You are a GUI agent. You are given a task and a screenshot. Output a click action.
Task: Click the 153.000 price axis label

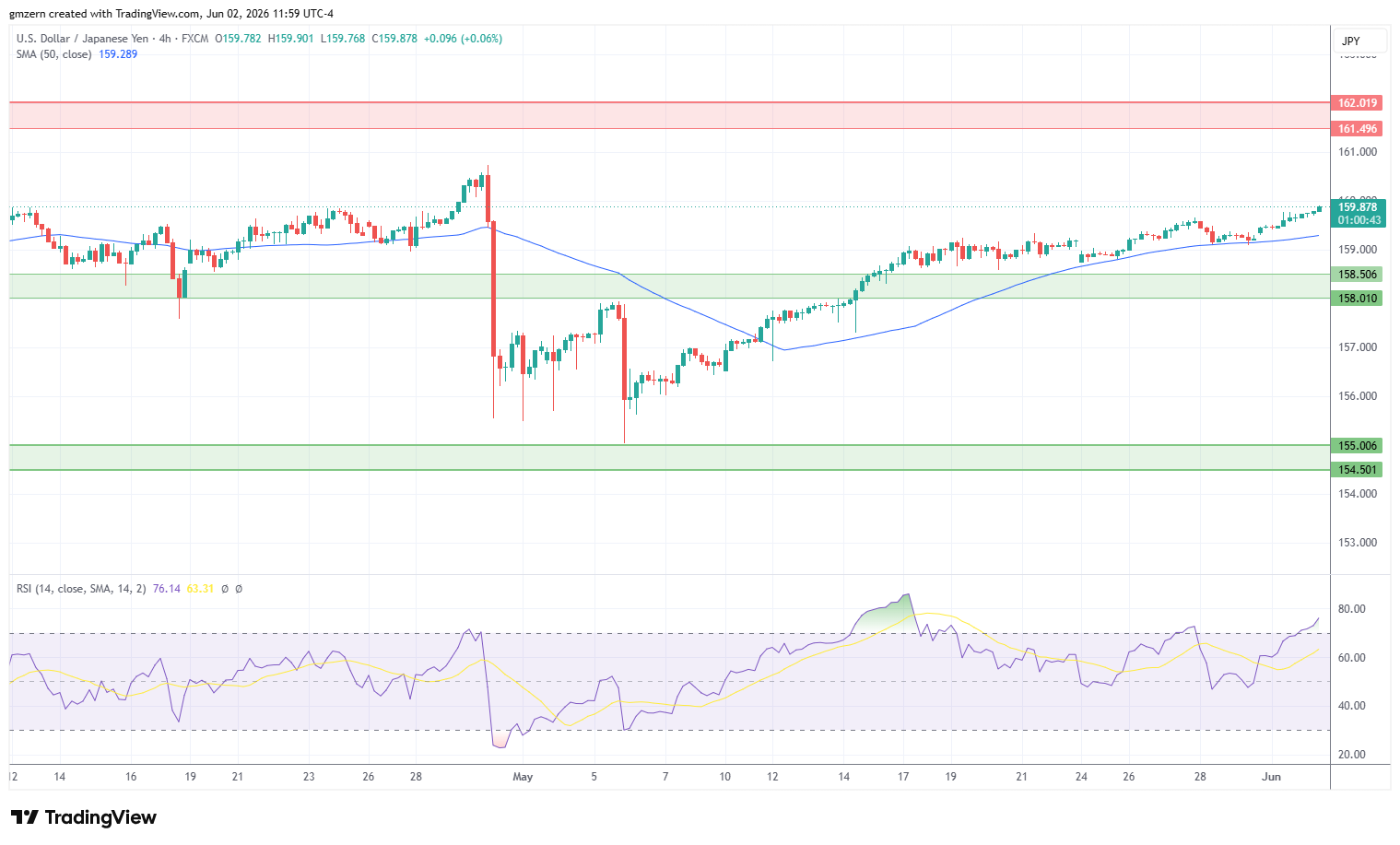pos(1358,543)
